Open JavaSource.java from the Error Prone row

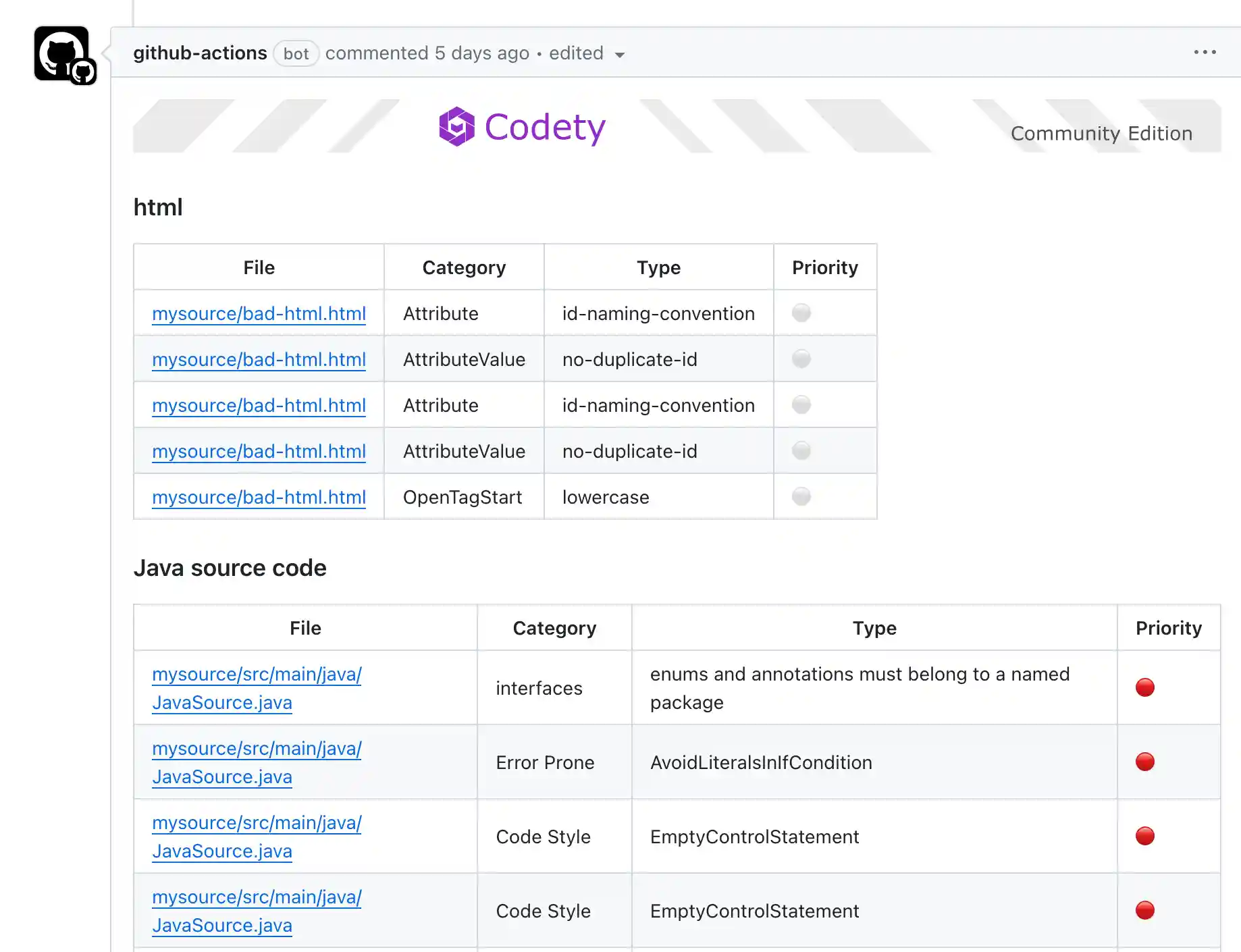click(257, 762)
